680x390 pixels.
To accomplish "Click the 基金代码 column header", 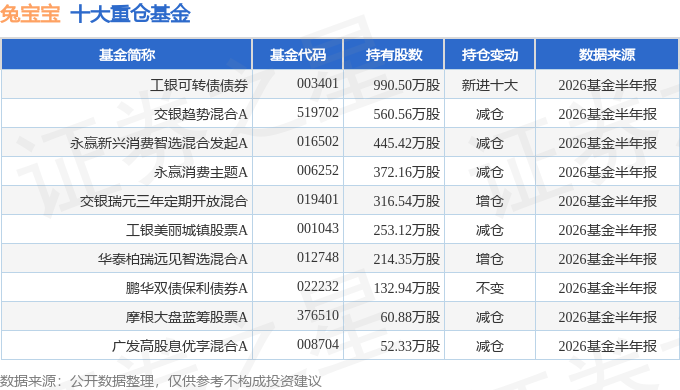I will [x=298, y=55].
